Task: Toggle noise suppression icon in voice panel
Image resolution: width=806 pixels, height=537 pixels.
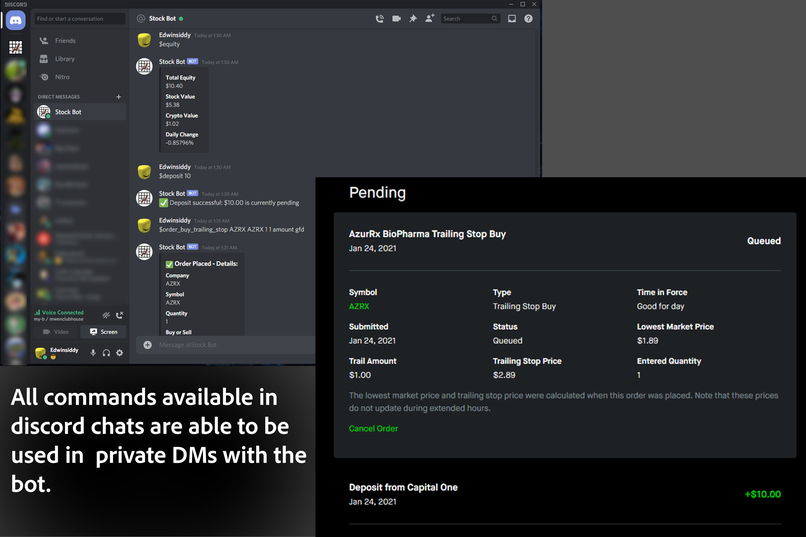Action: 106,315
